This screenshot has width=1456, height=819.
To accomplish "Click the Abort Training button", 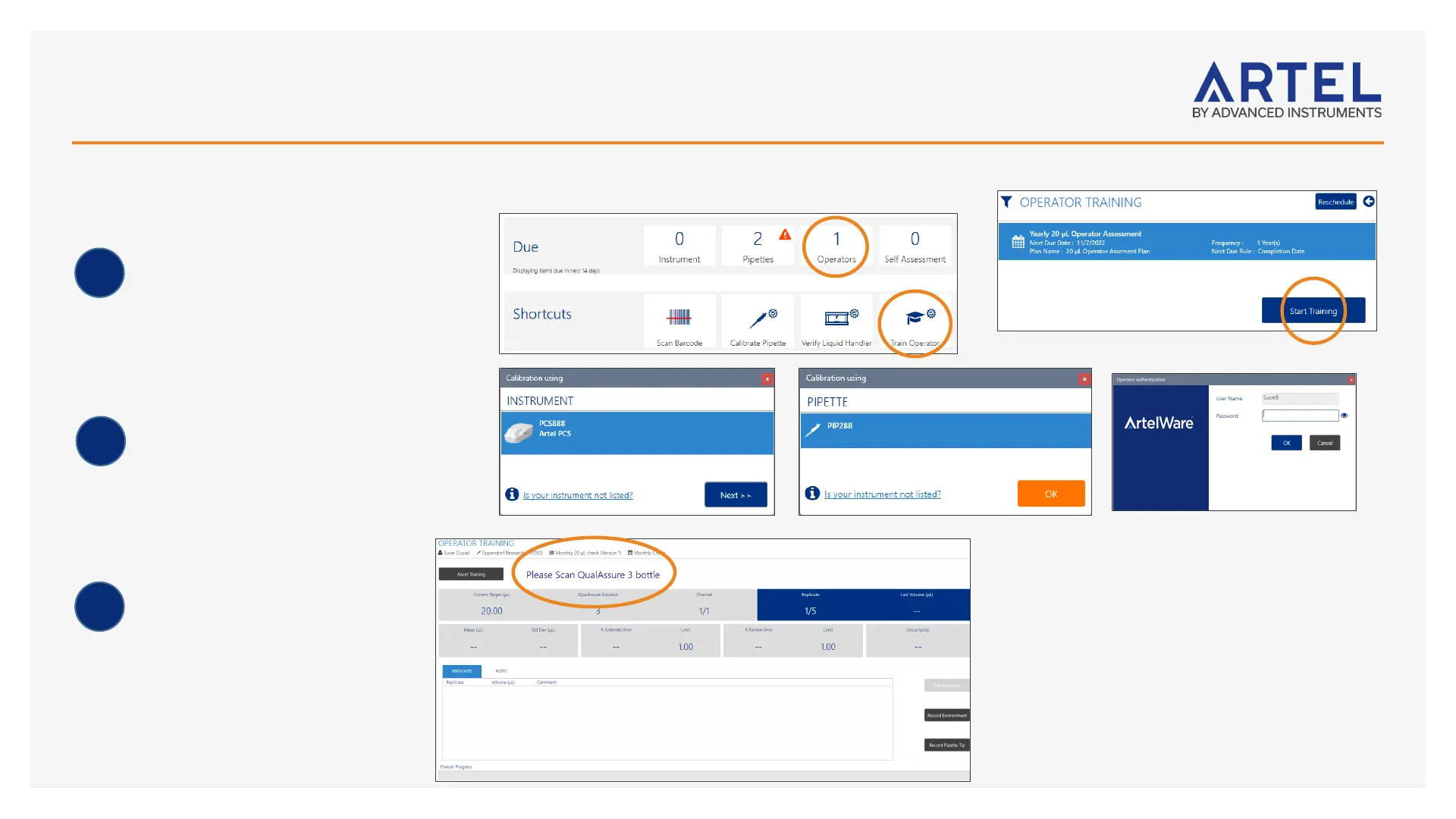I will click(471, 574).
